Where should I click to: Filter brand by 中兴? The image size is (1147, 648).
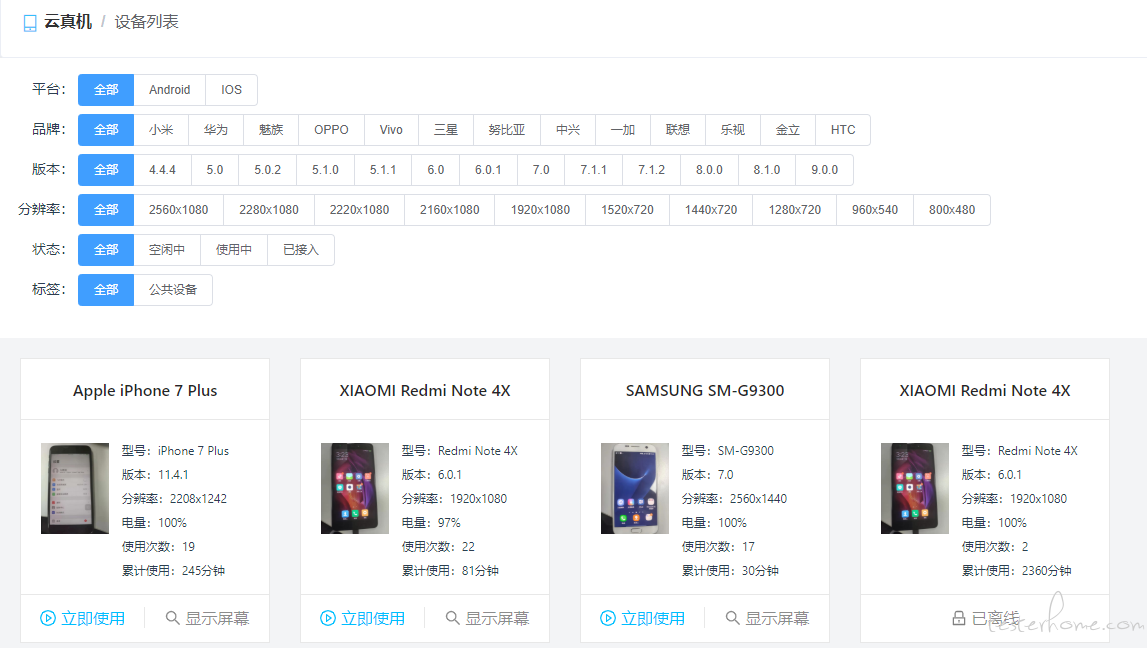click(x=568, y=129)
